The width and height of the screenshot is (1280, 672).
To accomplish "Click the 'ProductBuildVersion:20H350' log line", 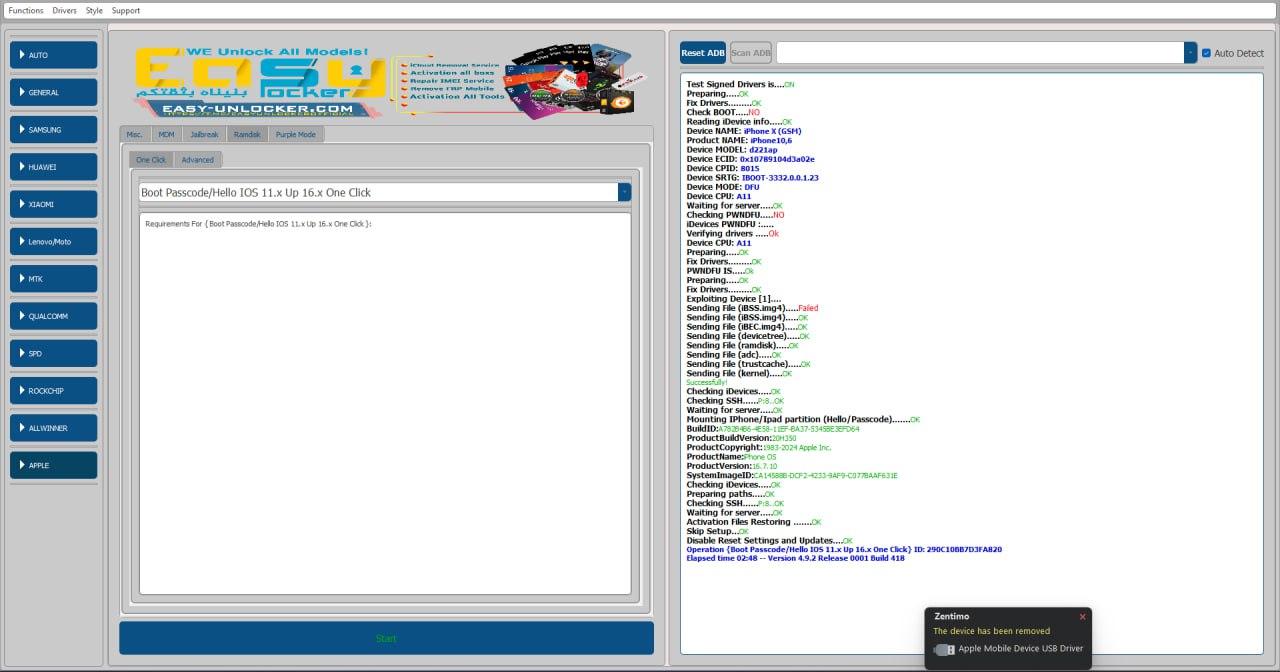I will [741, 438].
